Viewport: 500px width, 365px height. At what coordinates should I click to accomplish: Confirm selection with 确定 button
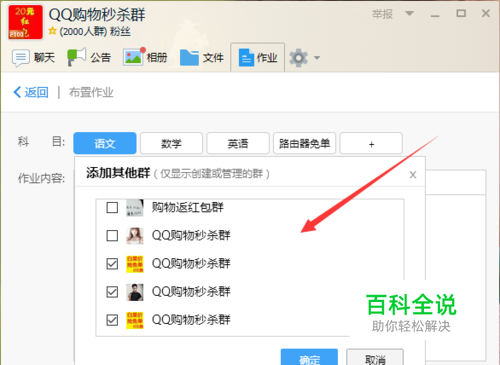click(x=309, y=357)
